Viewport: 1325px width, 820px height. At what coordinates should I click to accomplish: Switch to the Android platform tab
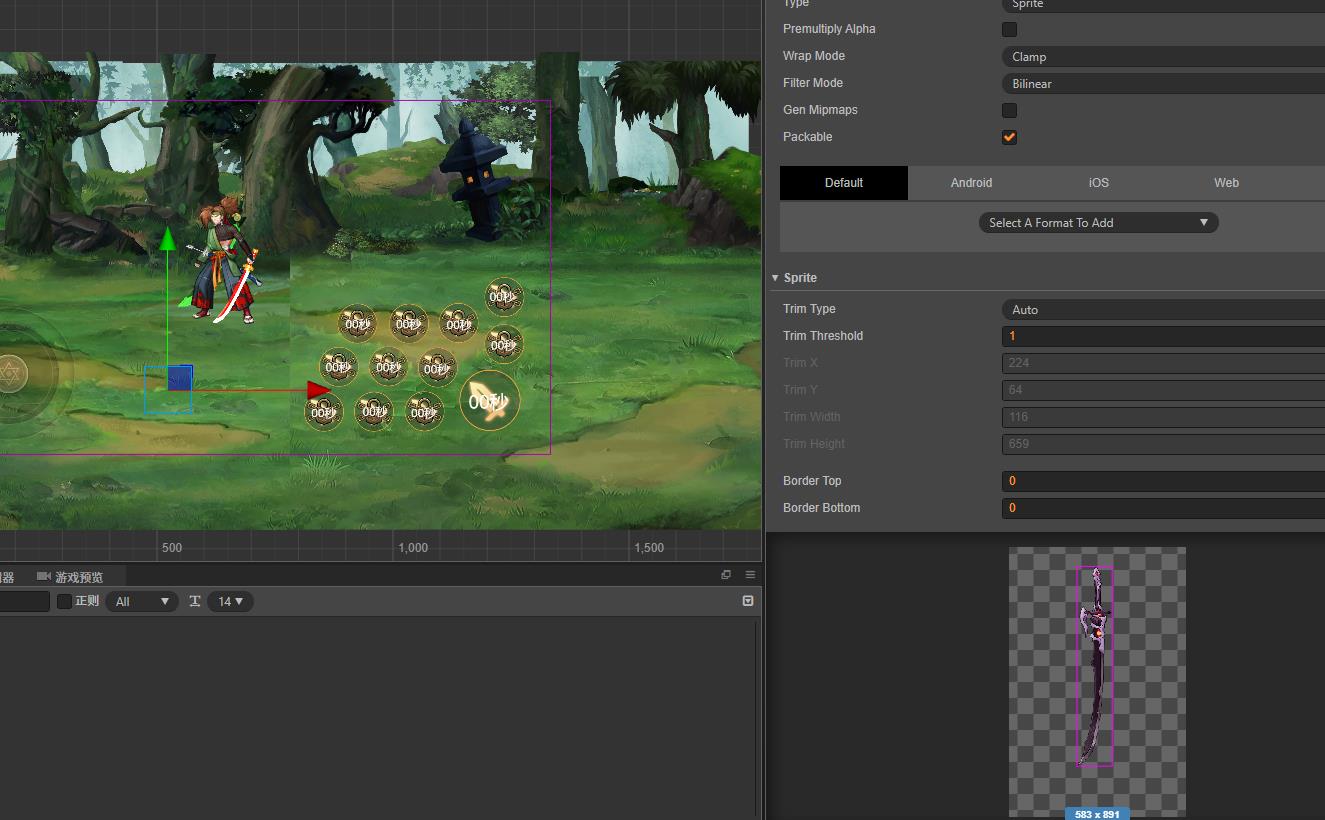(x=971, y=183)
